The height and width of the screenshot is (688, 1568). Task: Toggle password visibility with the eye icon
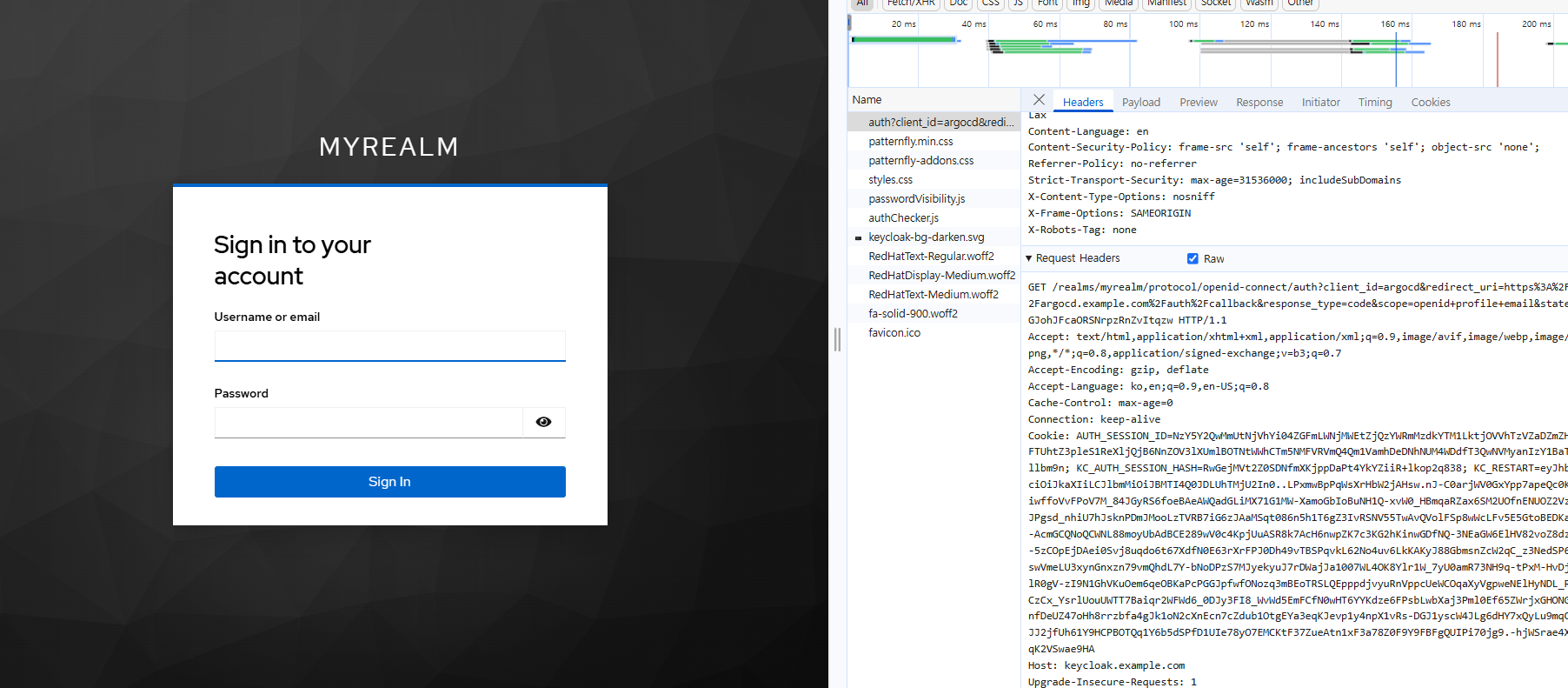coord(543,422)
